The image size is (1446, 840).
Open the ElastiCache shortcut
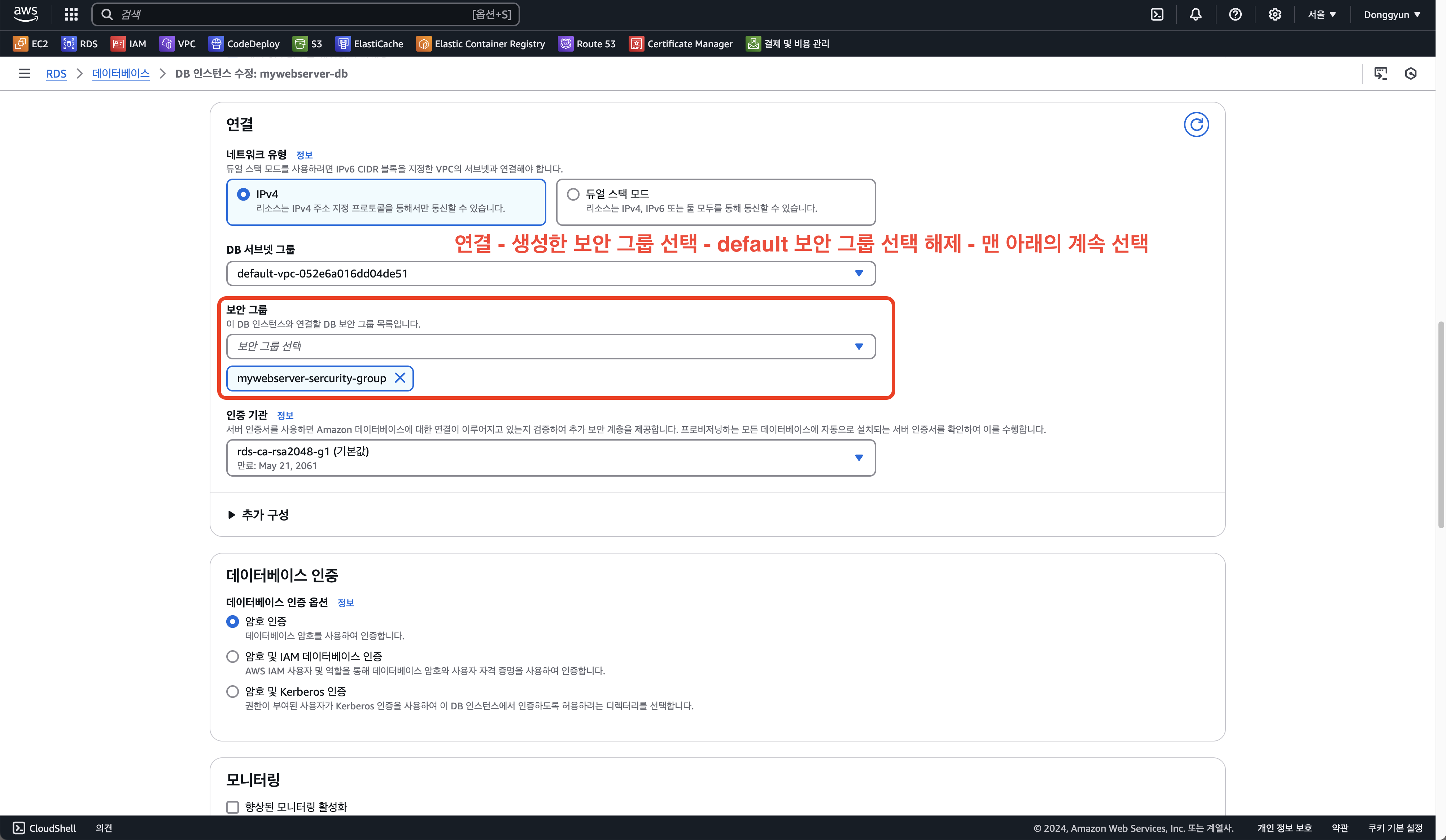pos(370,44)
